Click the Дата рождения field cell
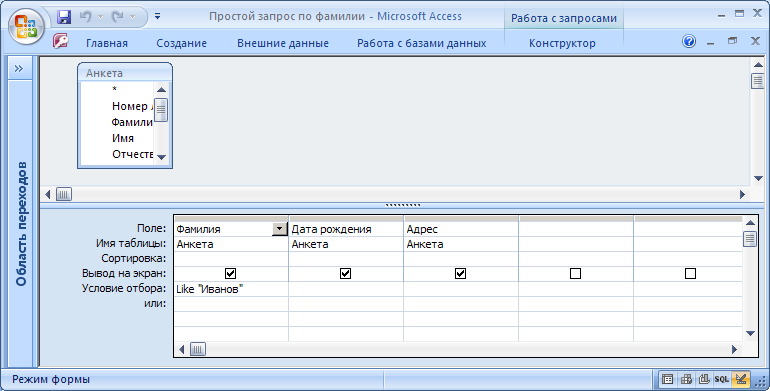Image resolution: width=770 pixels, height=391 pixels. click(346, 229)
